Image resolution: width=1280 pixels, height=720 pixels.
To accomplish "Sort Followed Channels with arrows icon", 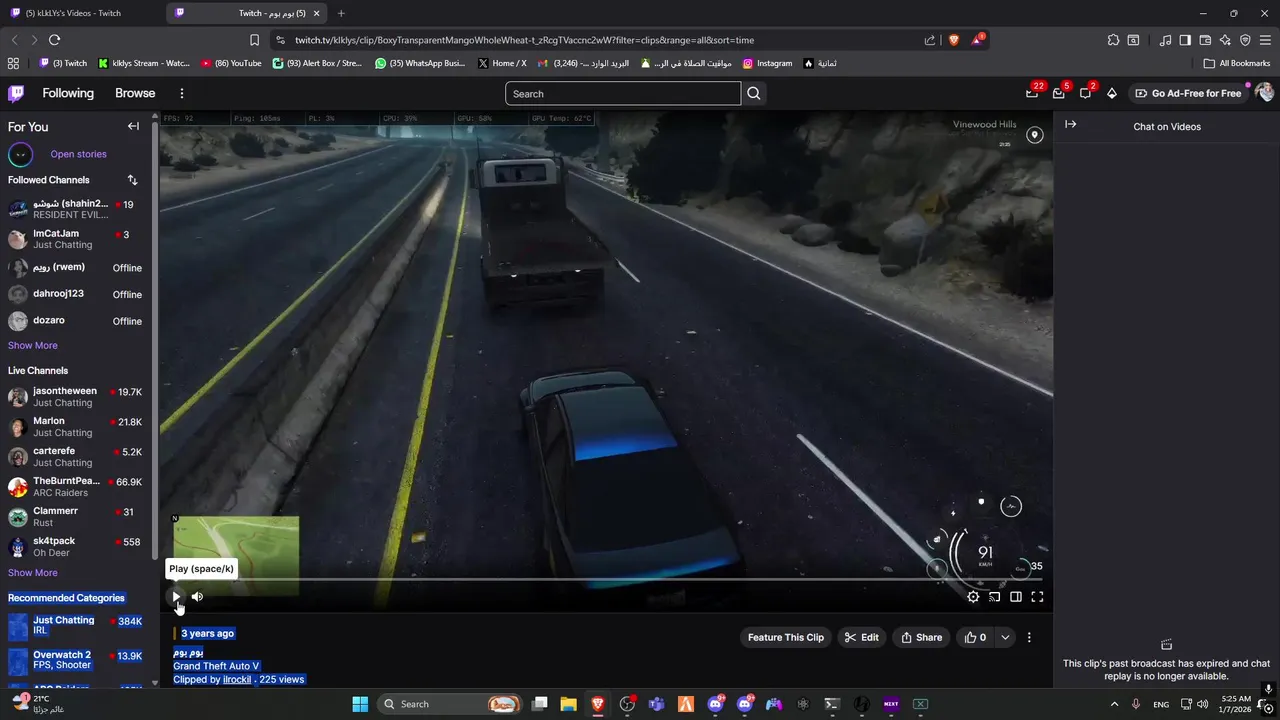I will tap(132, 180).
